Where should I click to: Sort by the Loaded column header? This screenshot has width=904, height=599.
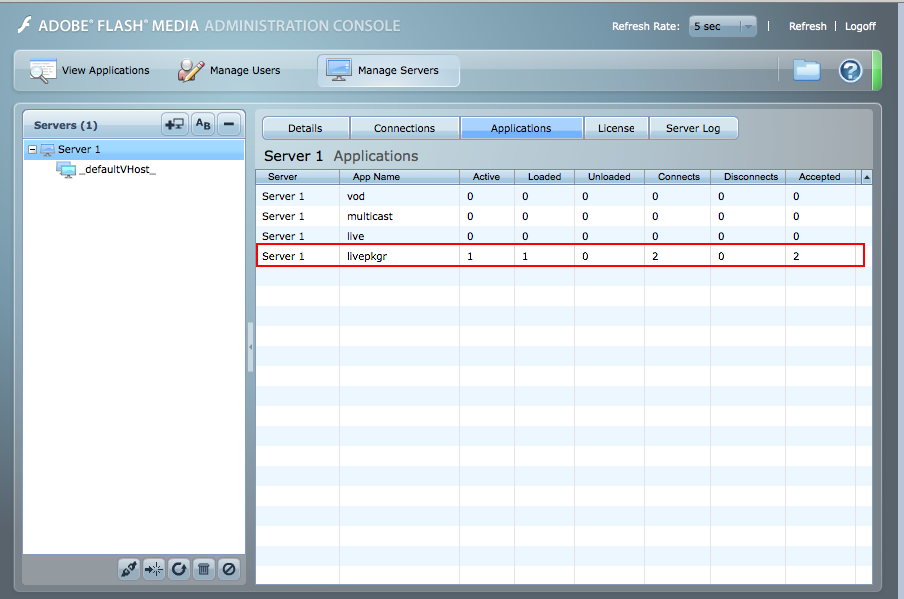pyautogui.click(x=544, y=177)
